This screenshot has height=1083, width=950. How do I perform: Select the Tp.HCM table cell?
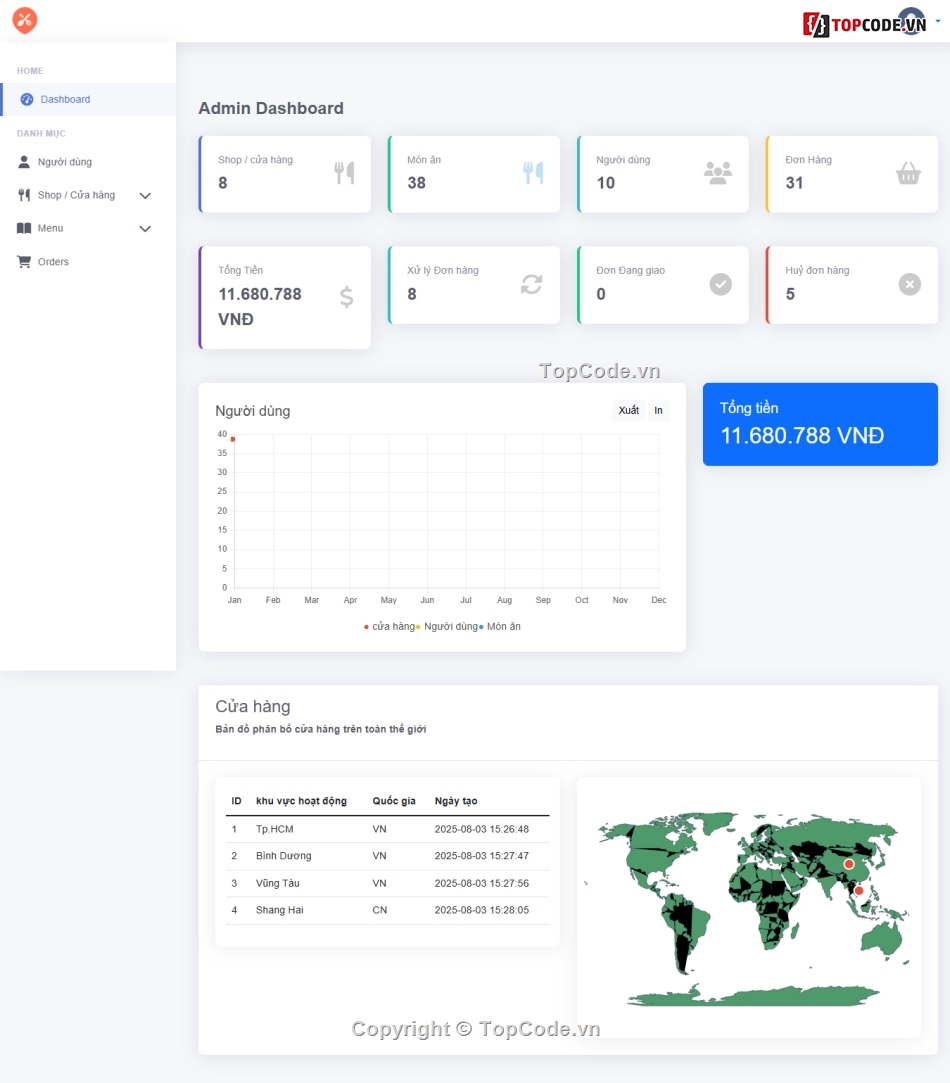tap(275, 829)
